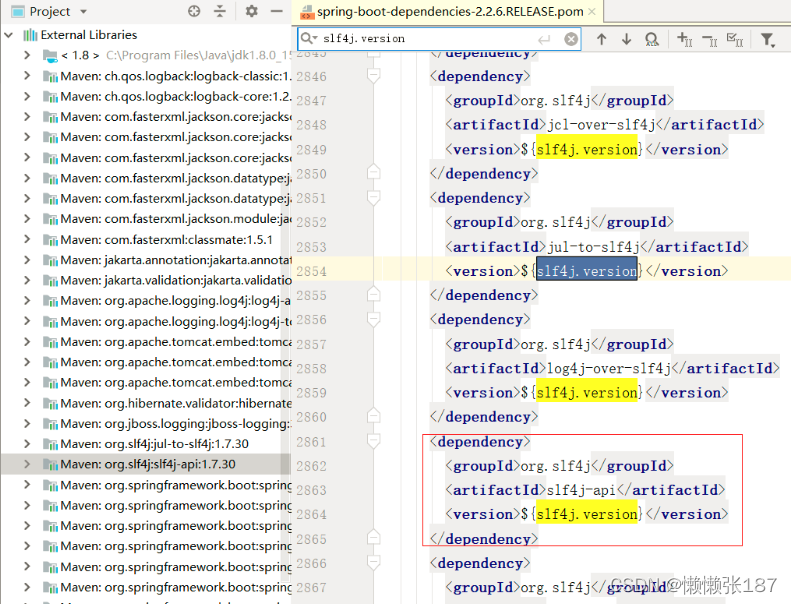The width and height of the screenshot is (792, 604).
Task: Click the new line enter icon in search
Action: coord(544,39)
